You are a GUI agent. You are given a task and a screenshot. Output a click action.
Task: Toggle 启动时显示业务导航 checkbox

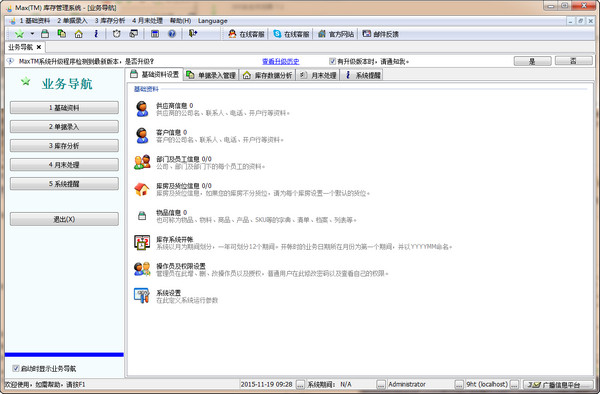coord(16,368)
